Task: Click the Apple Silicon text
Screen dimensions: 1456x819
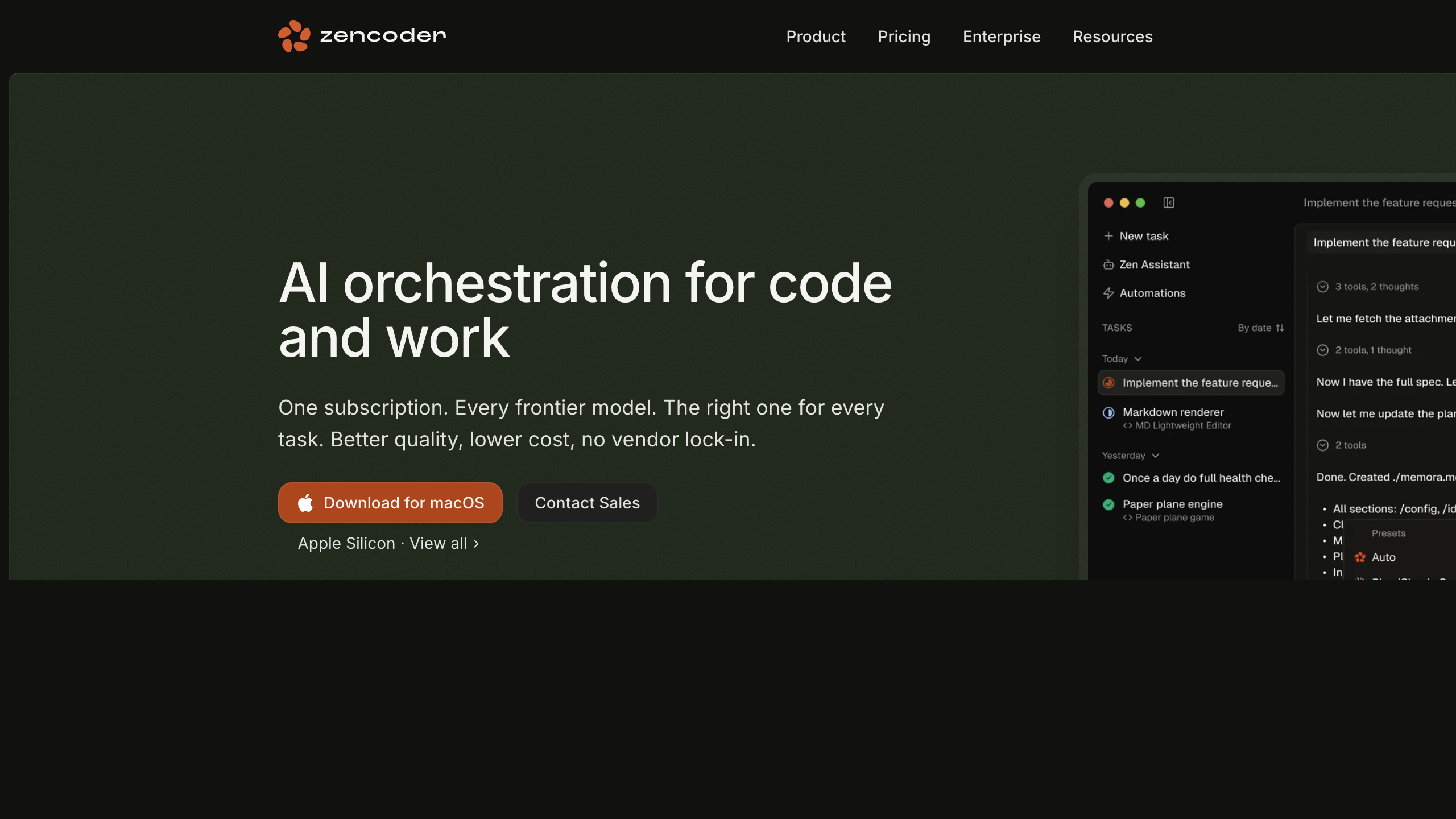Action: click(x=346, y=543)
